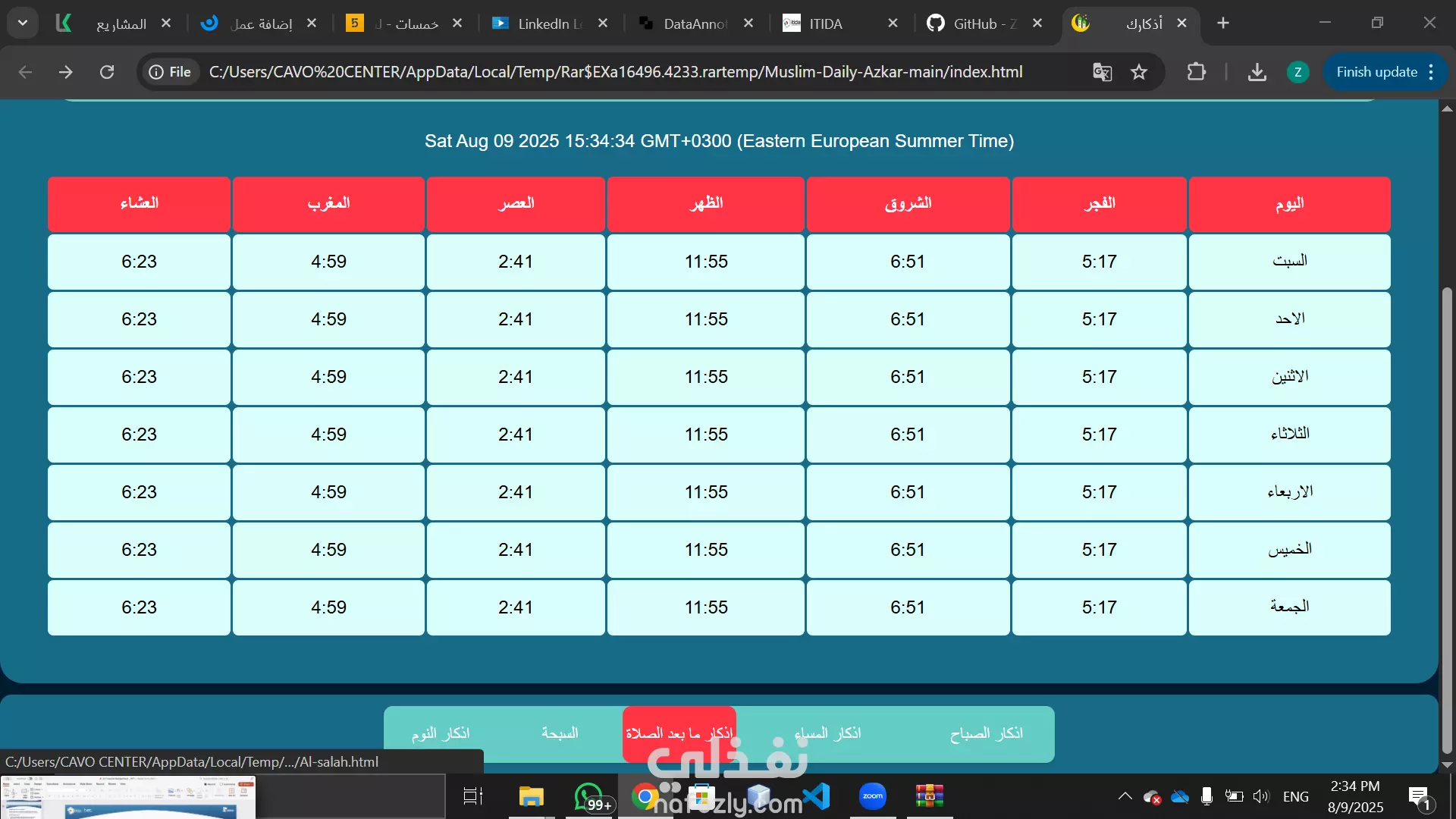The height and width of the screenshot is (819, 1456).
Task: Open the notifications center icon
Action: (x=1419, y=796)
